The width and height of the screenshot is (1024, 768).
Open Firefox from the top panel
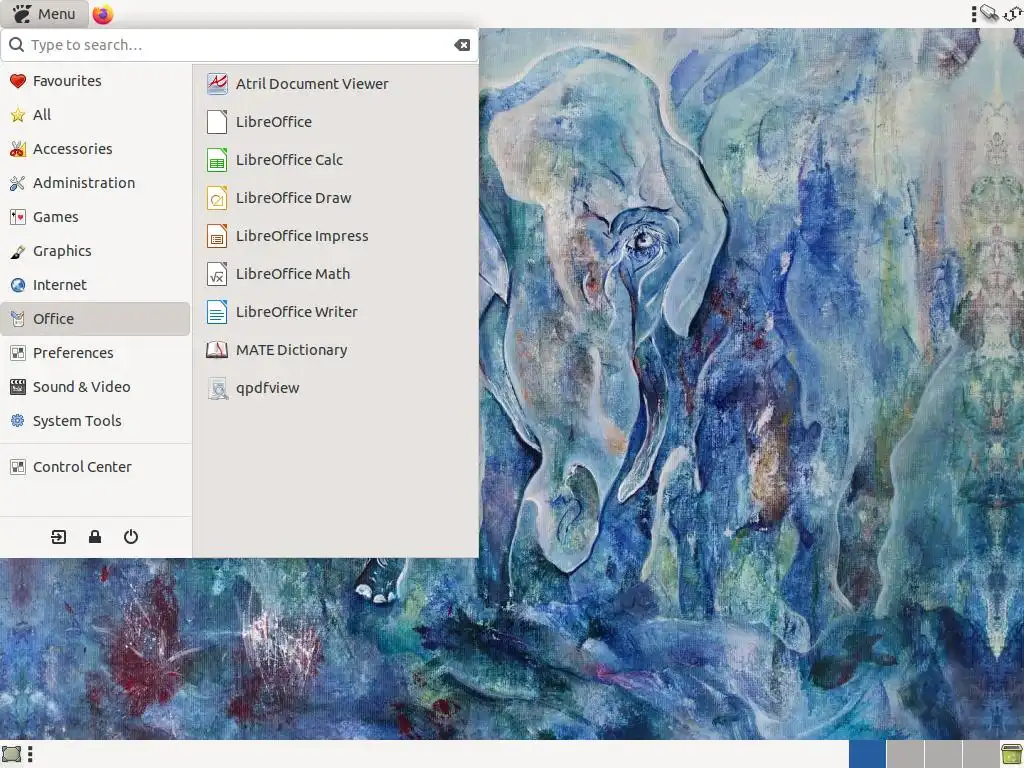coord(103,14)
